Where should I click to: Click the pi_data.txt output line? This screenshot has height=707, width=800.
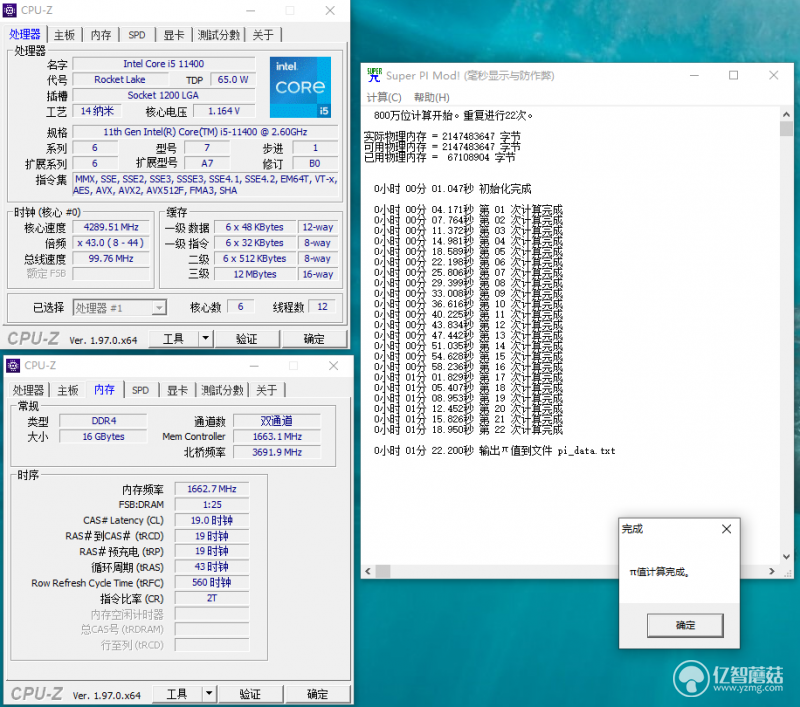pos(494,451)
